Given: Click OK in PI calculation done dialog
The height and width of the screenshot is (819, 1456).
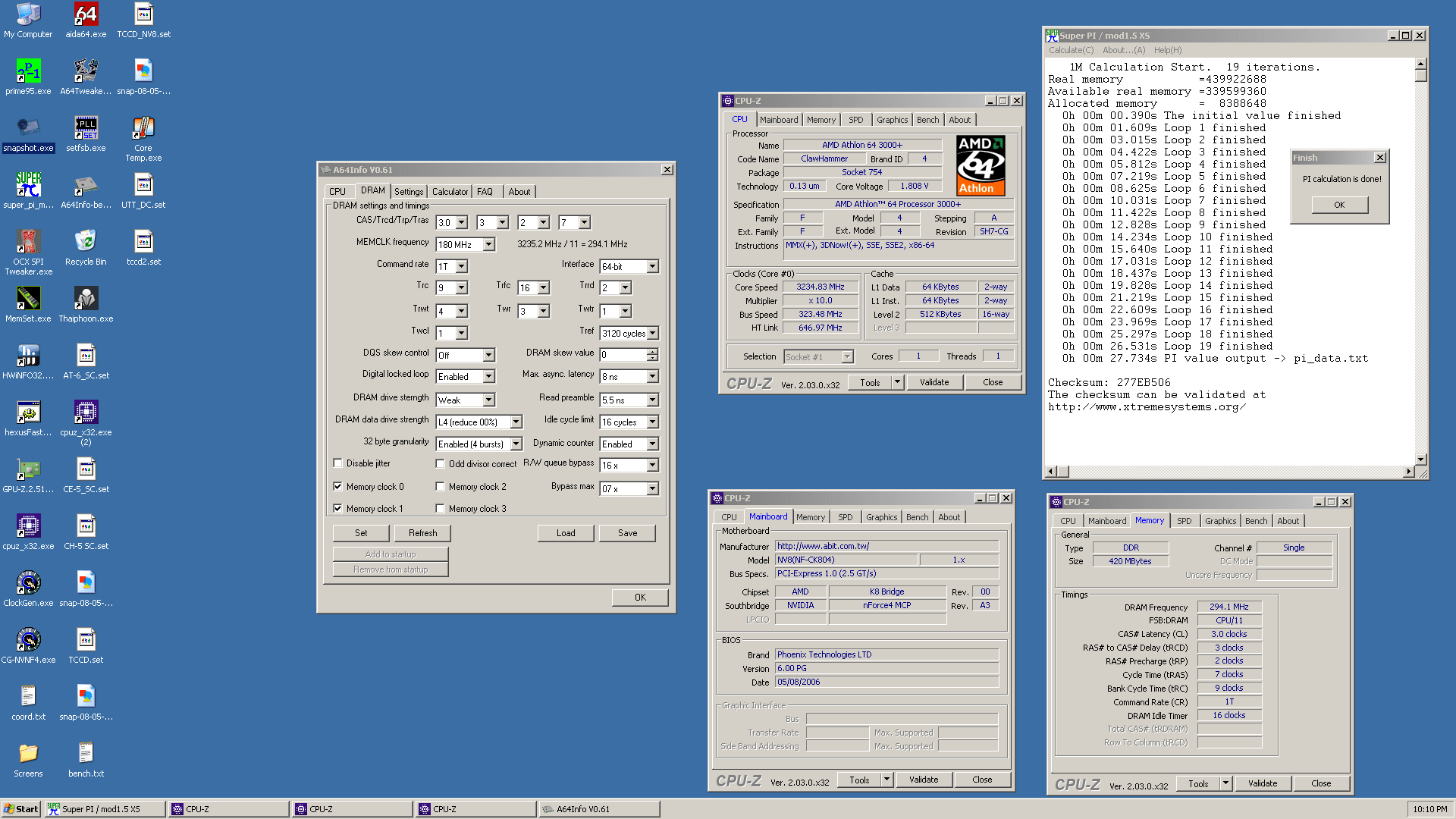Looking at the screenshot, I should tap(1339, 205).
